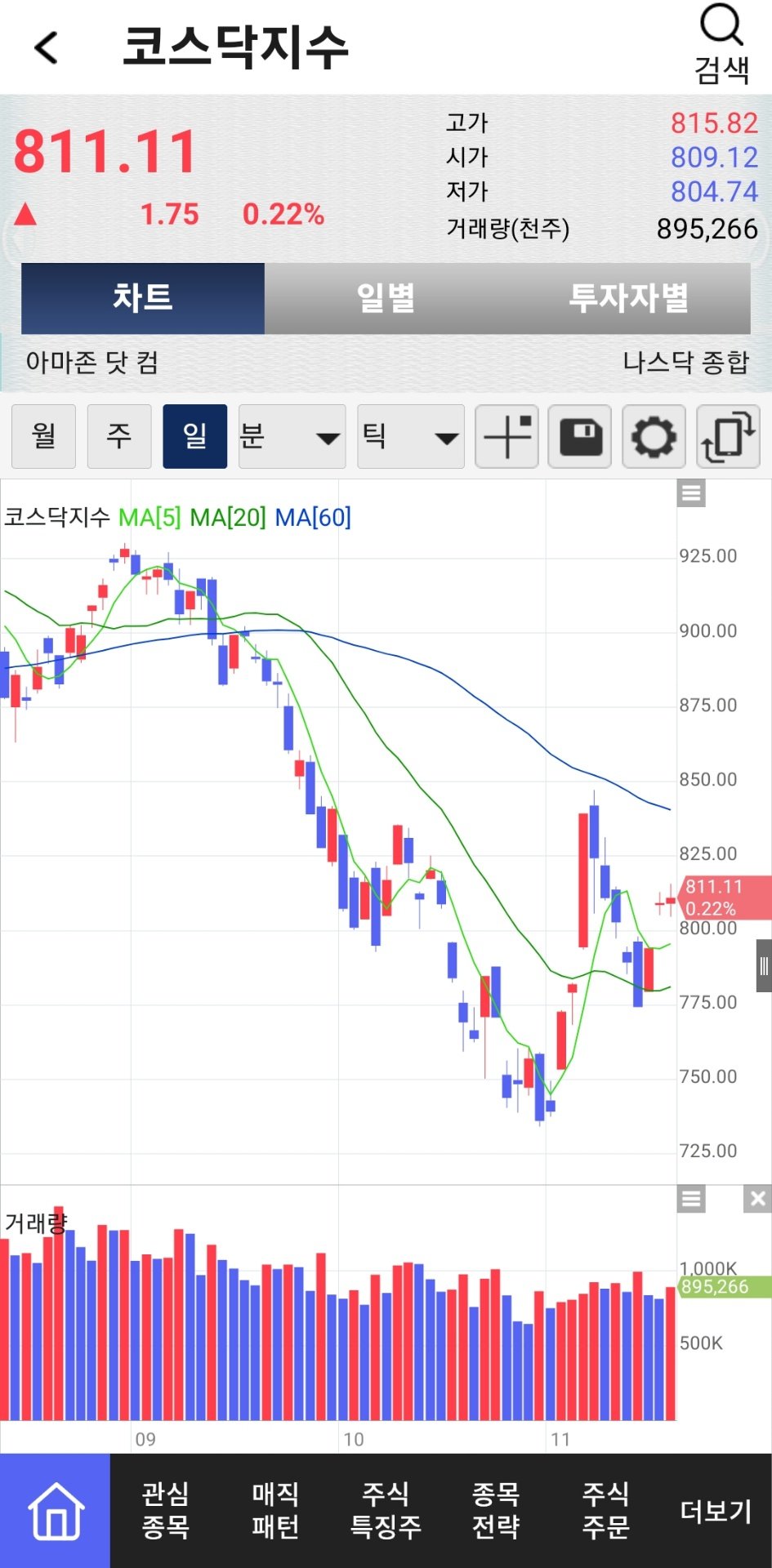This screenshot has width=772, height=1568.
Task: Tap the 09 month marker on time axis
Action: tap(145, 1439)
